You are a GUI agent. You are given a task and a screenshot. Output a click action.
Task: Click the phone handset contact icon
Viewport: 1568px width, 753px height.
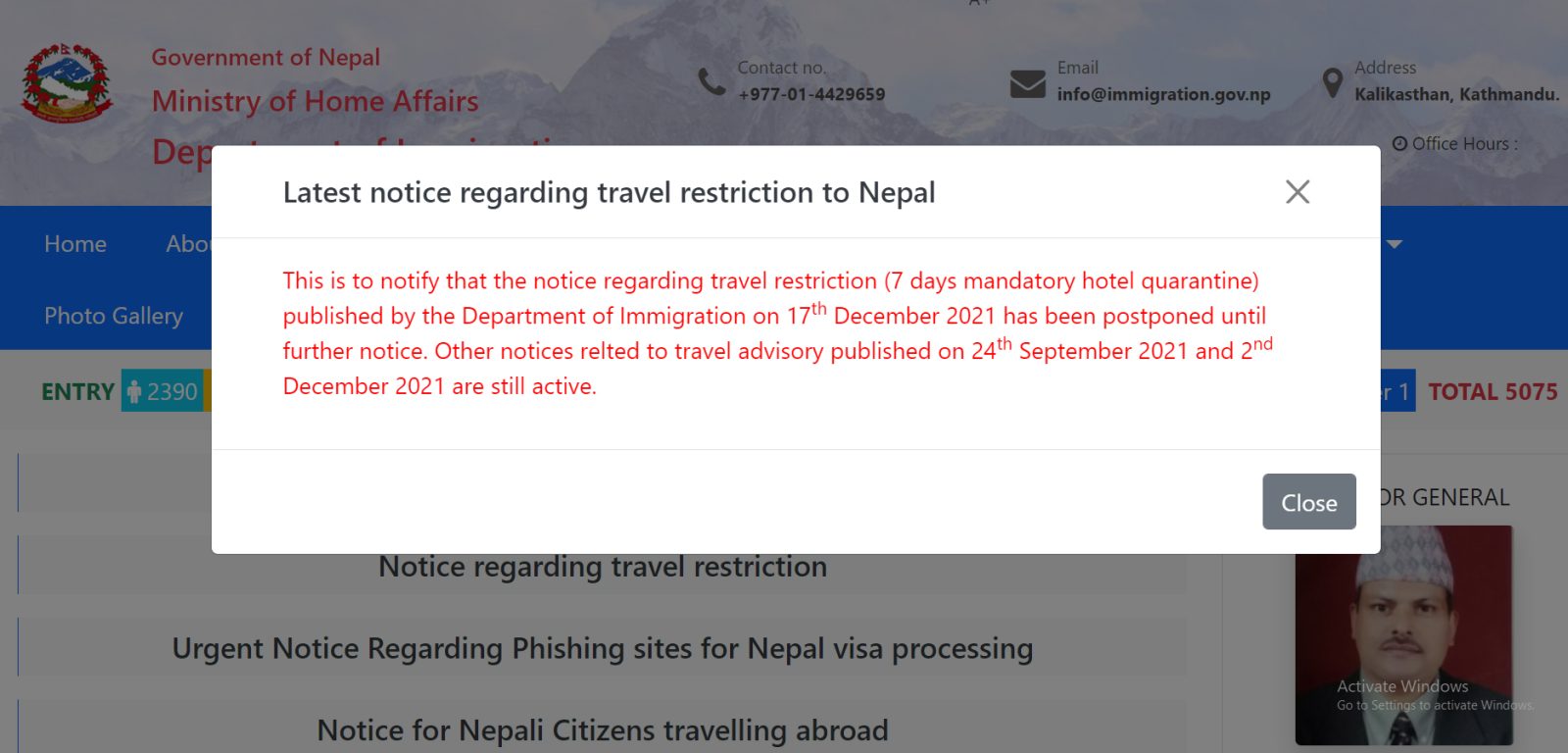coord(711,82)
